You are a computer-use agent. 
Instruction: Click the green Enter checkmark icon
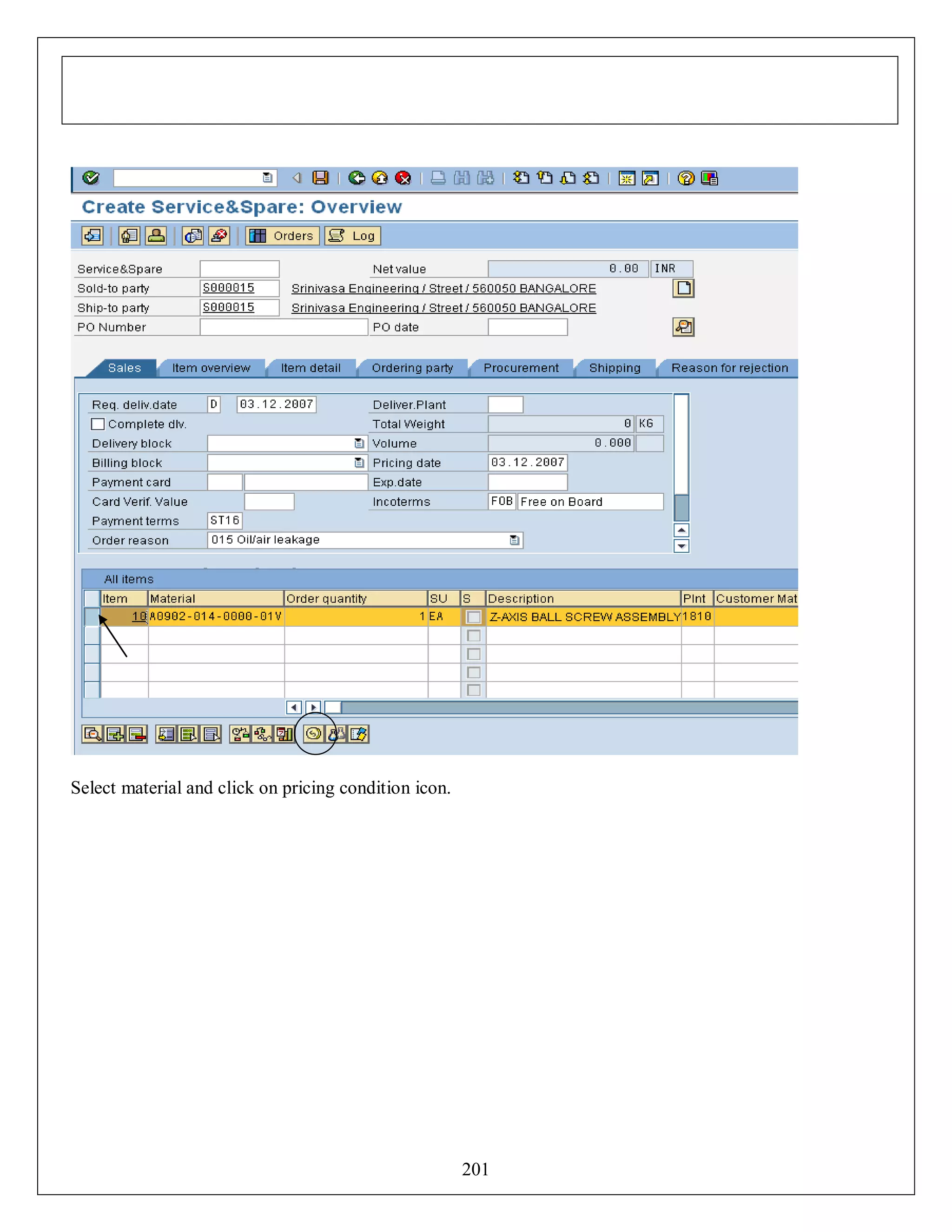(x=91, y=178)
